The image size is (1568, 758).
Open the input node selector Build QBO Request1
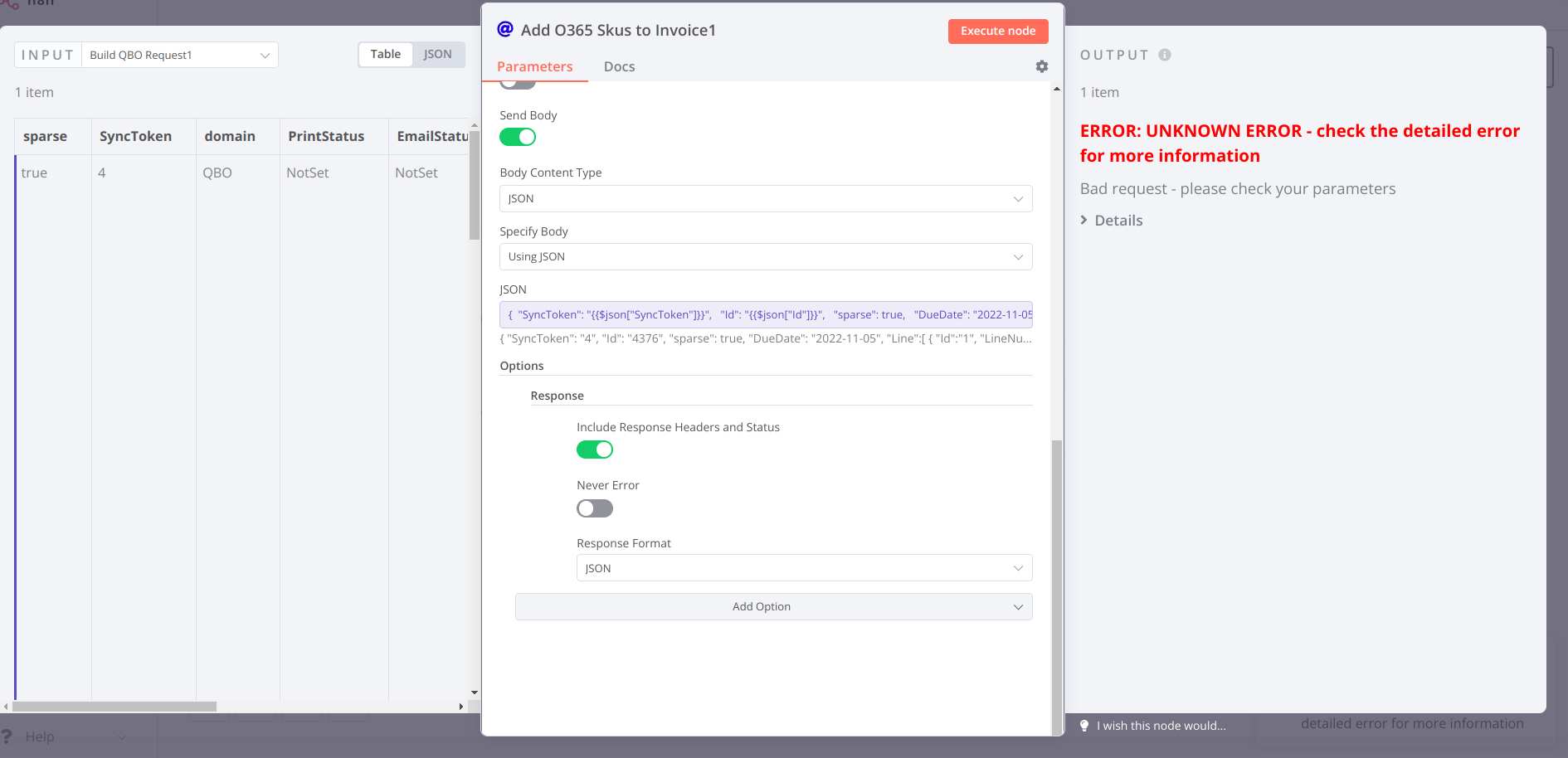pyautogui.click(x=179, y=56)
